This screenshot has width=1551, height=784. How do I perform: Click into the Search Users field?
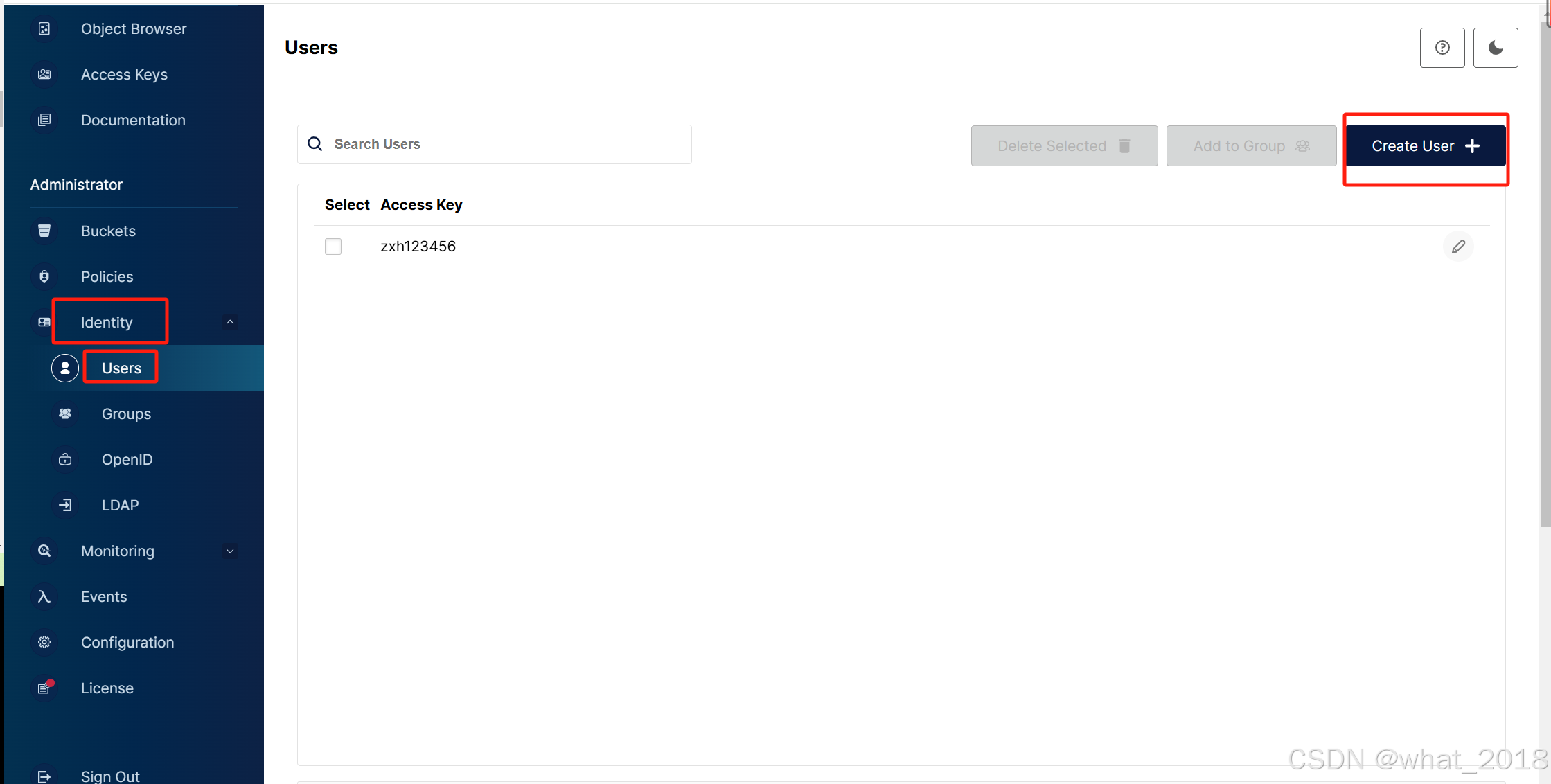(506, 144)
